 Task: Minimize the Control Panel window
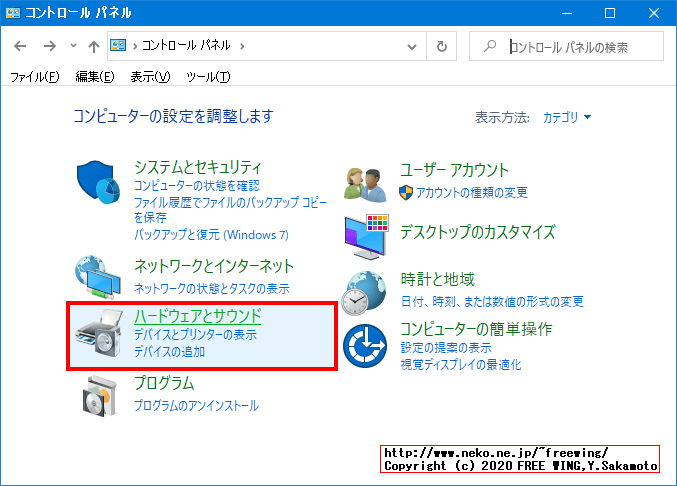[567, 13]
